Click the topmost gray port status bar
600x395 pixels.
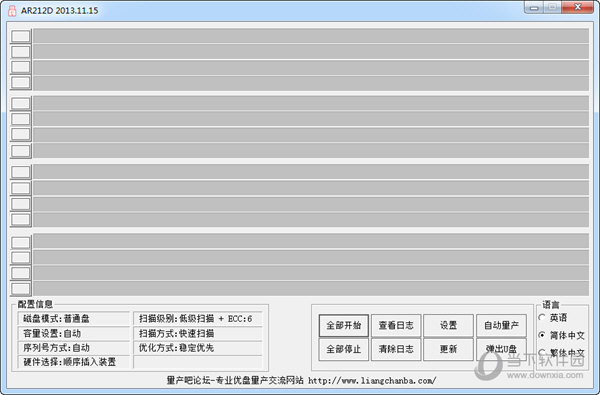311,36
